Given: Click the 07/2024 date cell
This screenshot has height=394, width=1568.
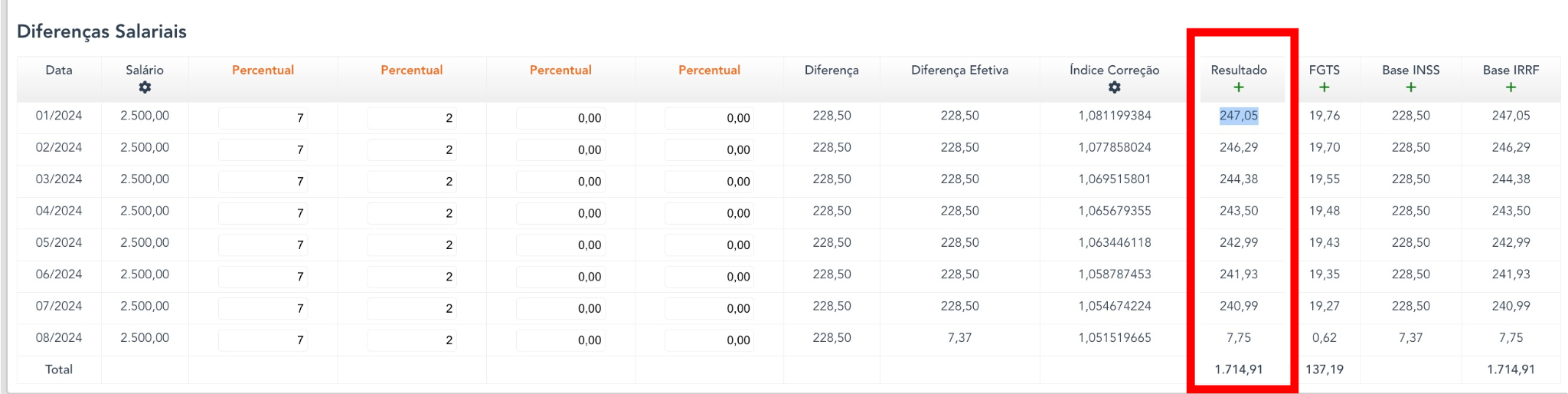Looking at the screenshot, I should pos(59,306).
